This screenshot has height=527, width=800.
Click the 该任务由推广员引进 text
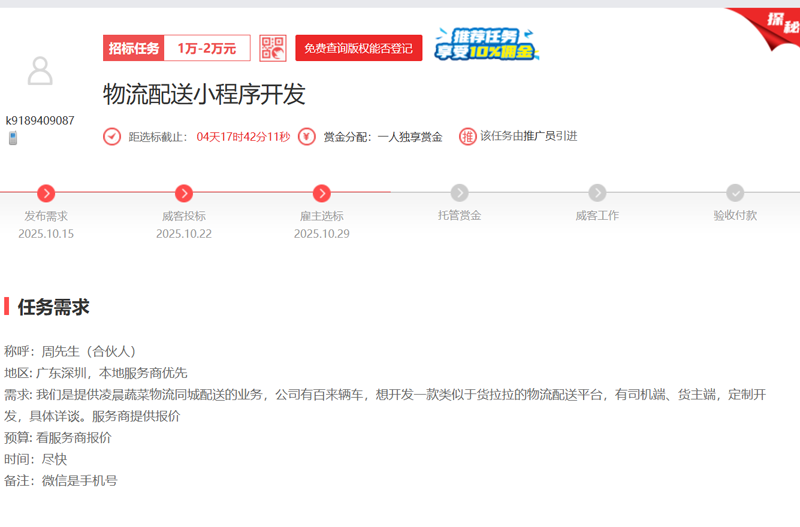(529, 136)
